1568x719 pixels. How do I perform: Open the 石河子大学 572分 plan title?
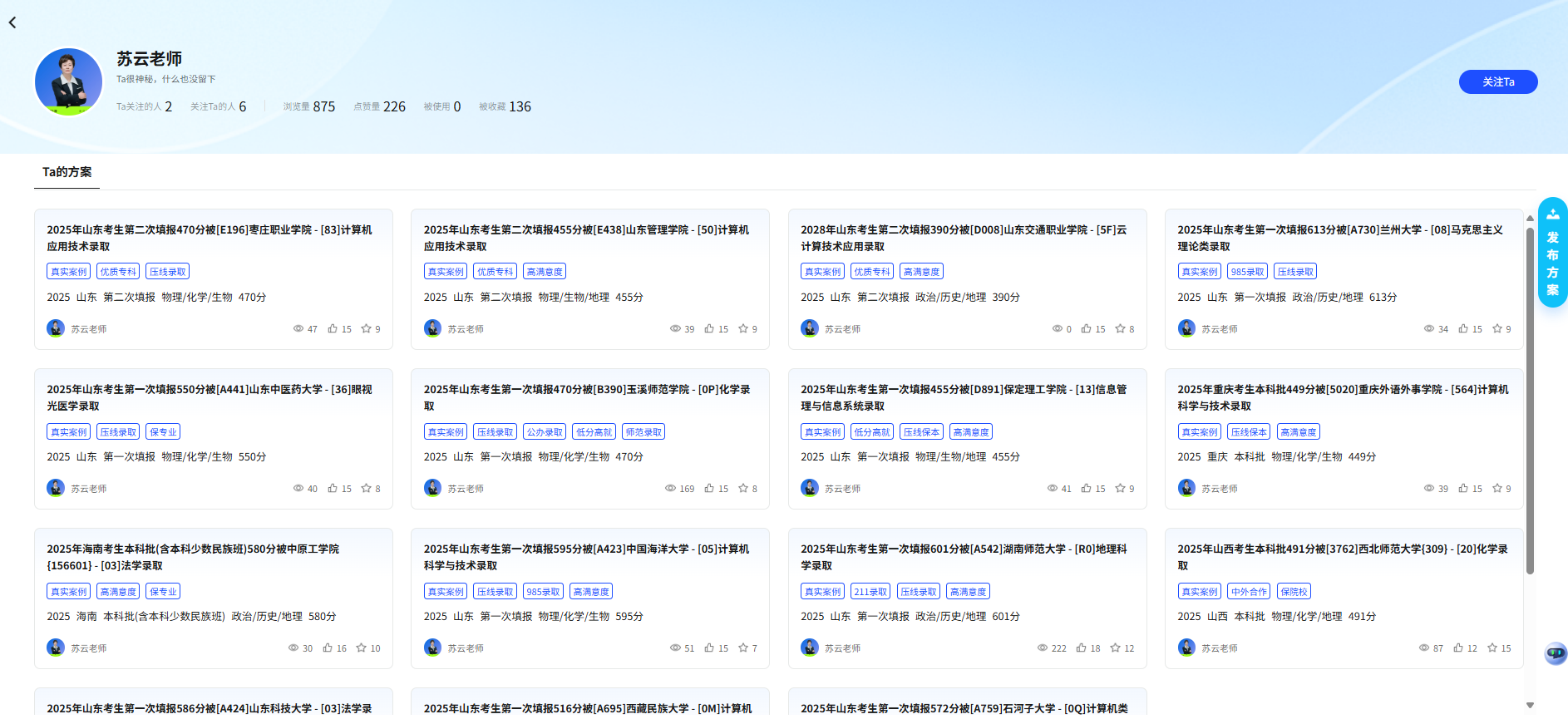[964, 708]
